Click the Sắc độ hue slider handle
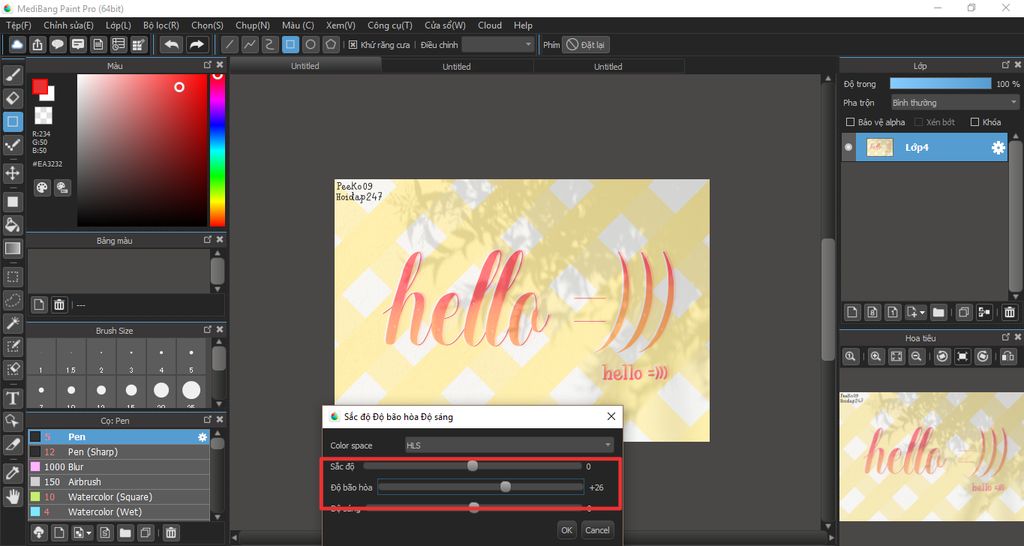 coord(472,466)
